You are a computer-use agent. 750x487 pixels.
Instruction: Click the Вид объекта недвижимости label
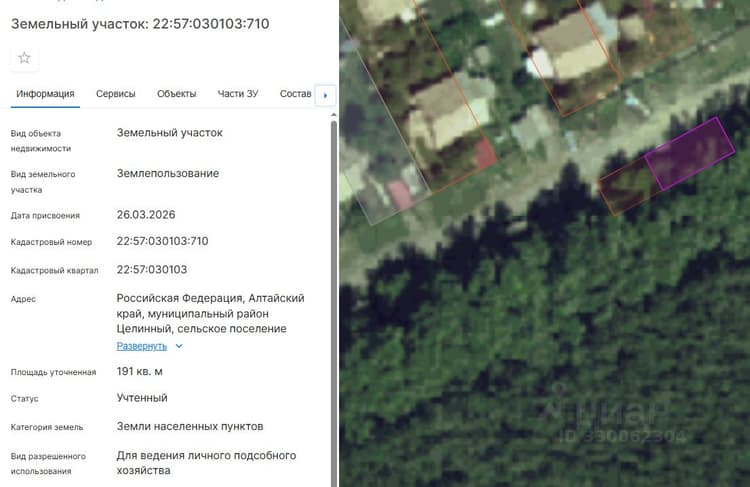pos(41,141)
